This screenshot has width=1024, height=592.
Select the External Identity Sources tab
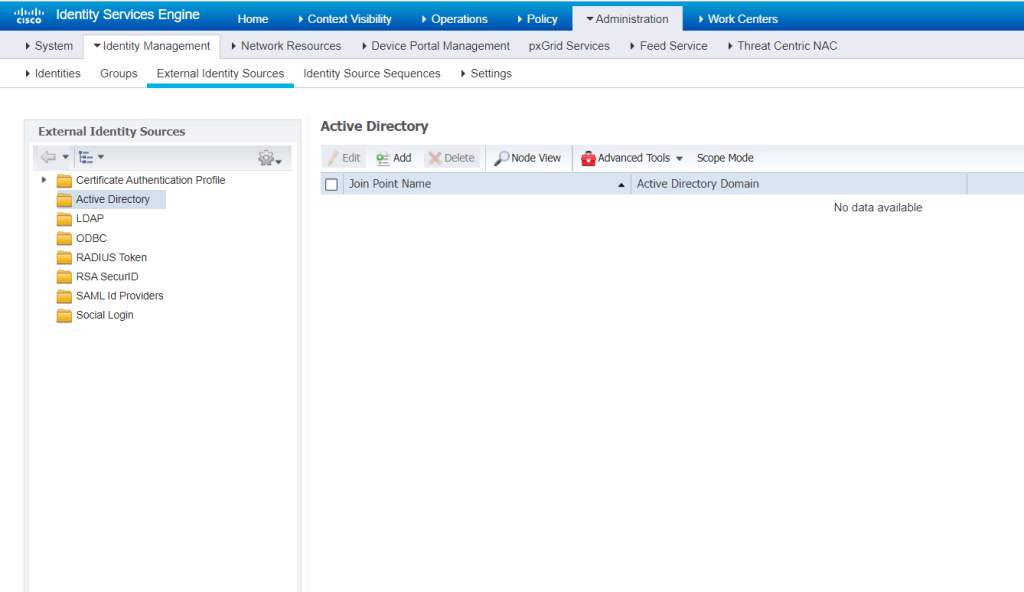pyautogui.click(x=220, y=73)
